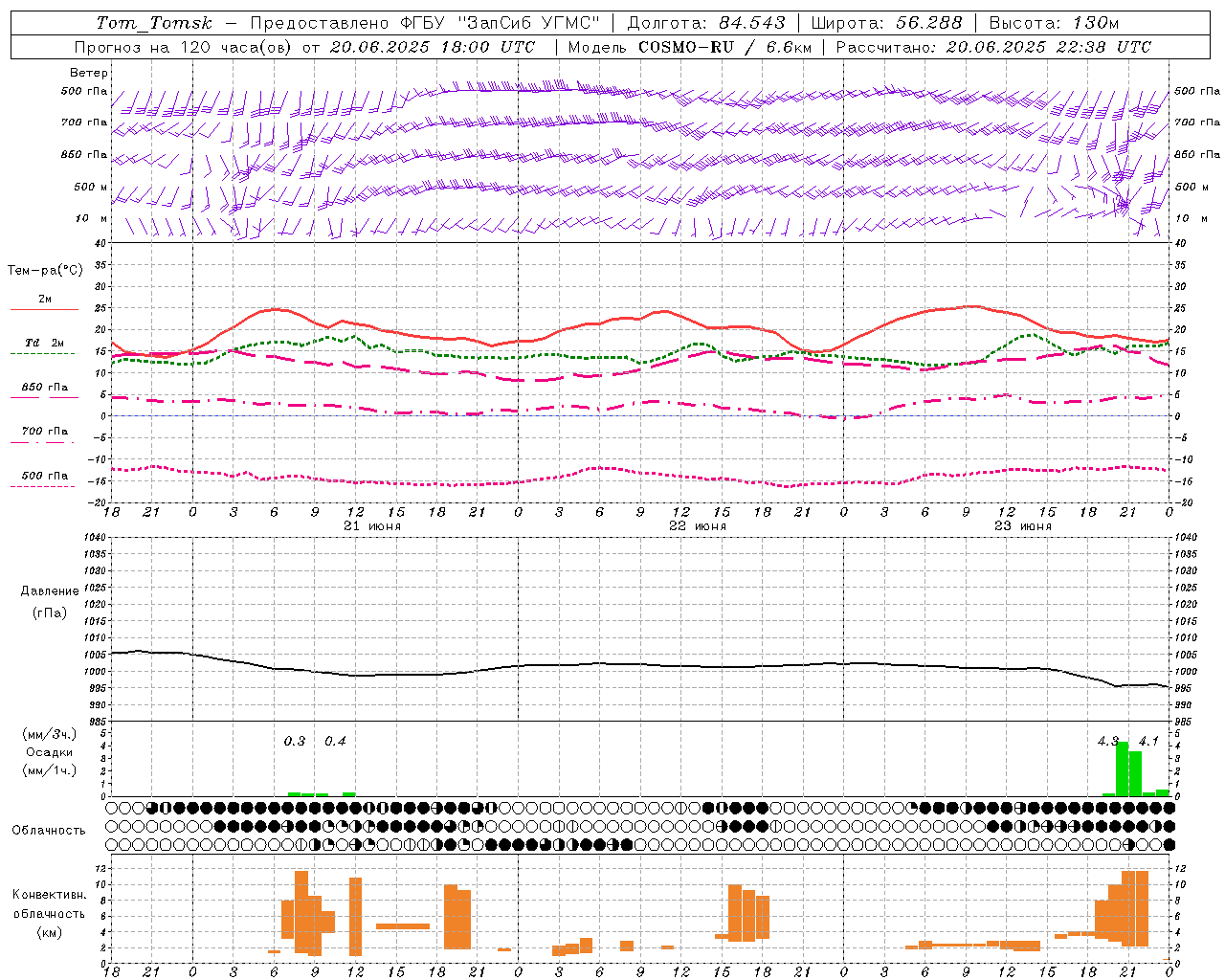Click the Тем-ра(°C) axis label
This screenshot has height=980, width=1225.
click(x=45, y=271)
